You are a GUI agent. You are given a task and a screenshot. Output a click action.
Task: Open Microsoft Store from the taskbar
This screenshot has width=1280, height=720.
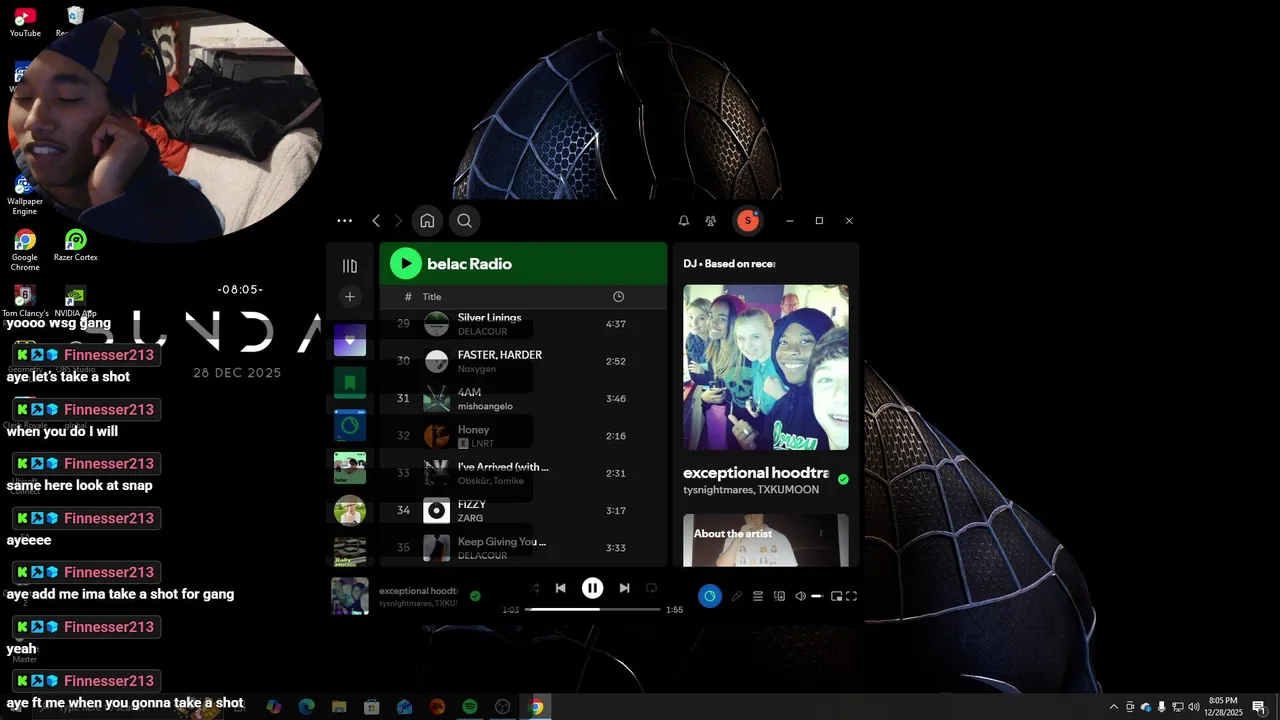click(x=372, y=707)
